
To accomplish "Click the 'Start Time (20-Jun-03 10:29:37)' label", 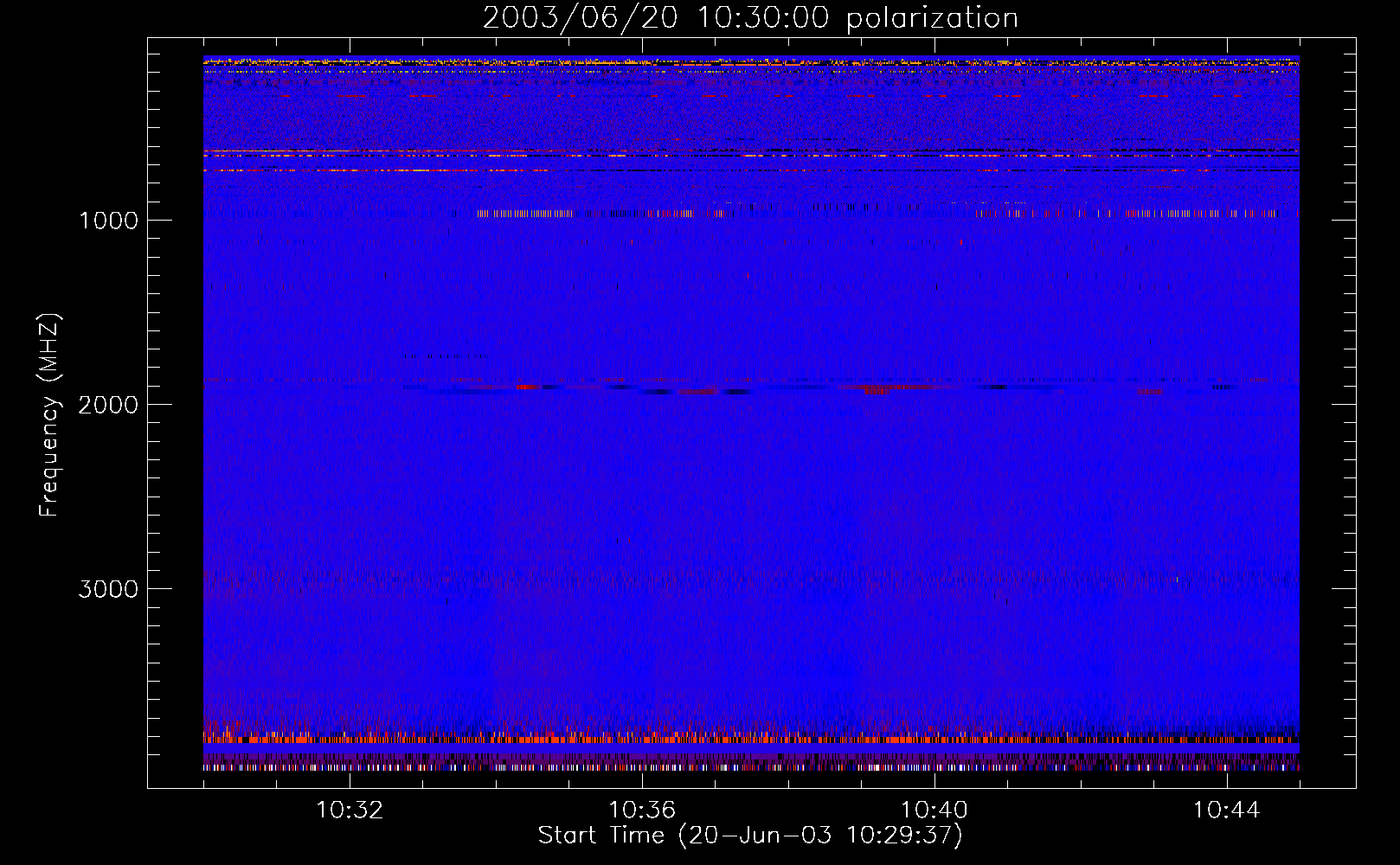I will click(750, 836).
